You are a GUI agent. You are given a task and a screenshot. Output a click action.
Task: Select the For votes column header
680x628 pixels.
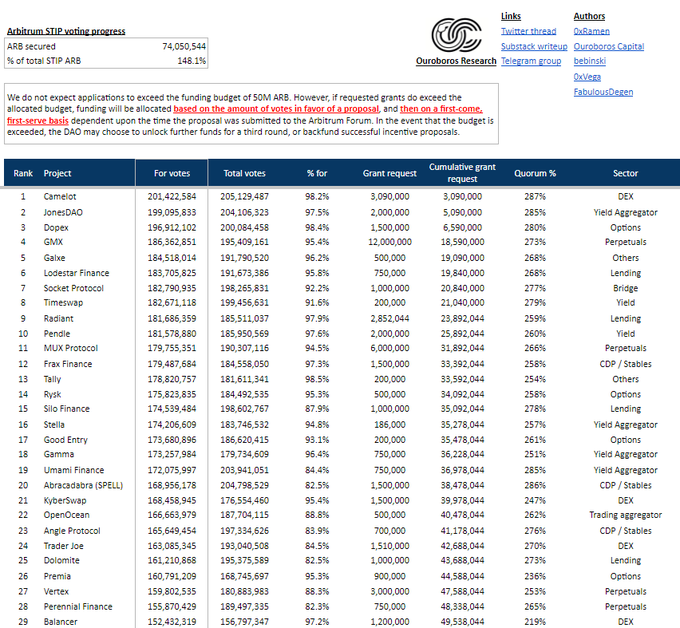tap(172, 173)
